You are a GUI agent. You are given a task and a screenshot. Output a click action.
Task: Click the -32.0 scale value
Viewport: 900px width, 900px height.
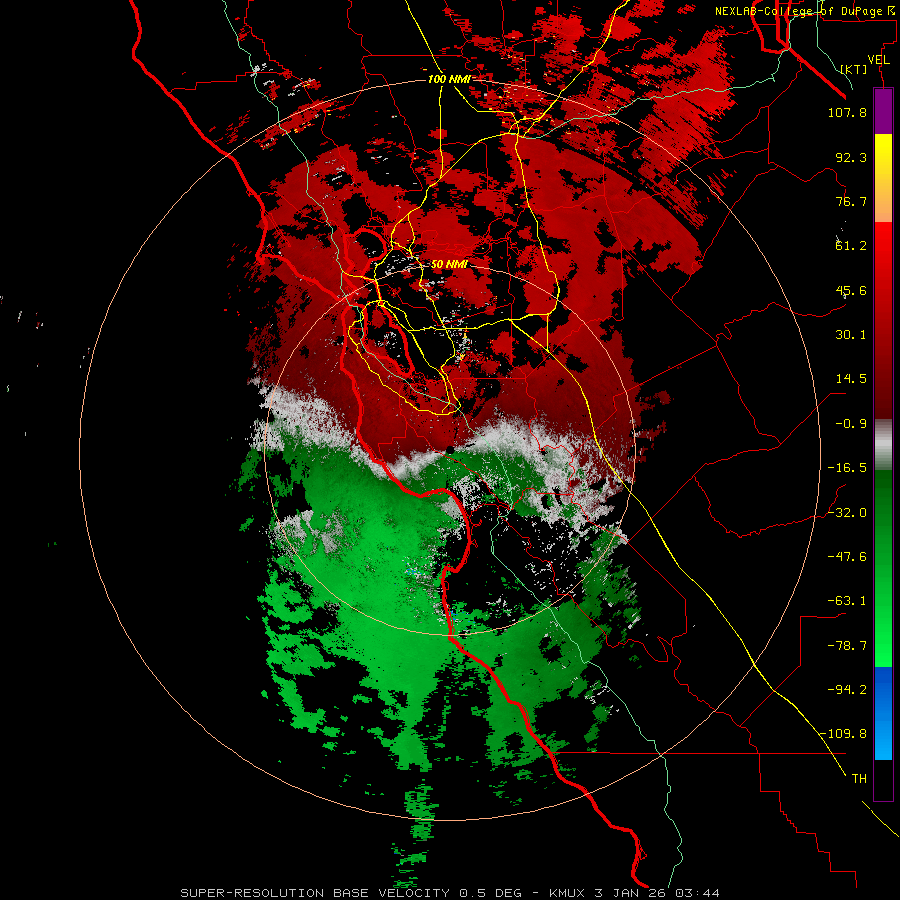point(847,513)
